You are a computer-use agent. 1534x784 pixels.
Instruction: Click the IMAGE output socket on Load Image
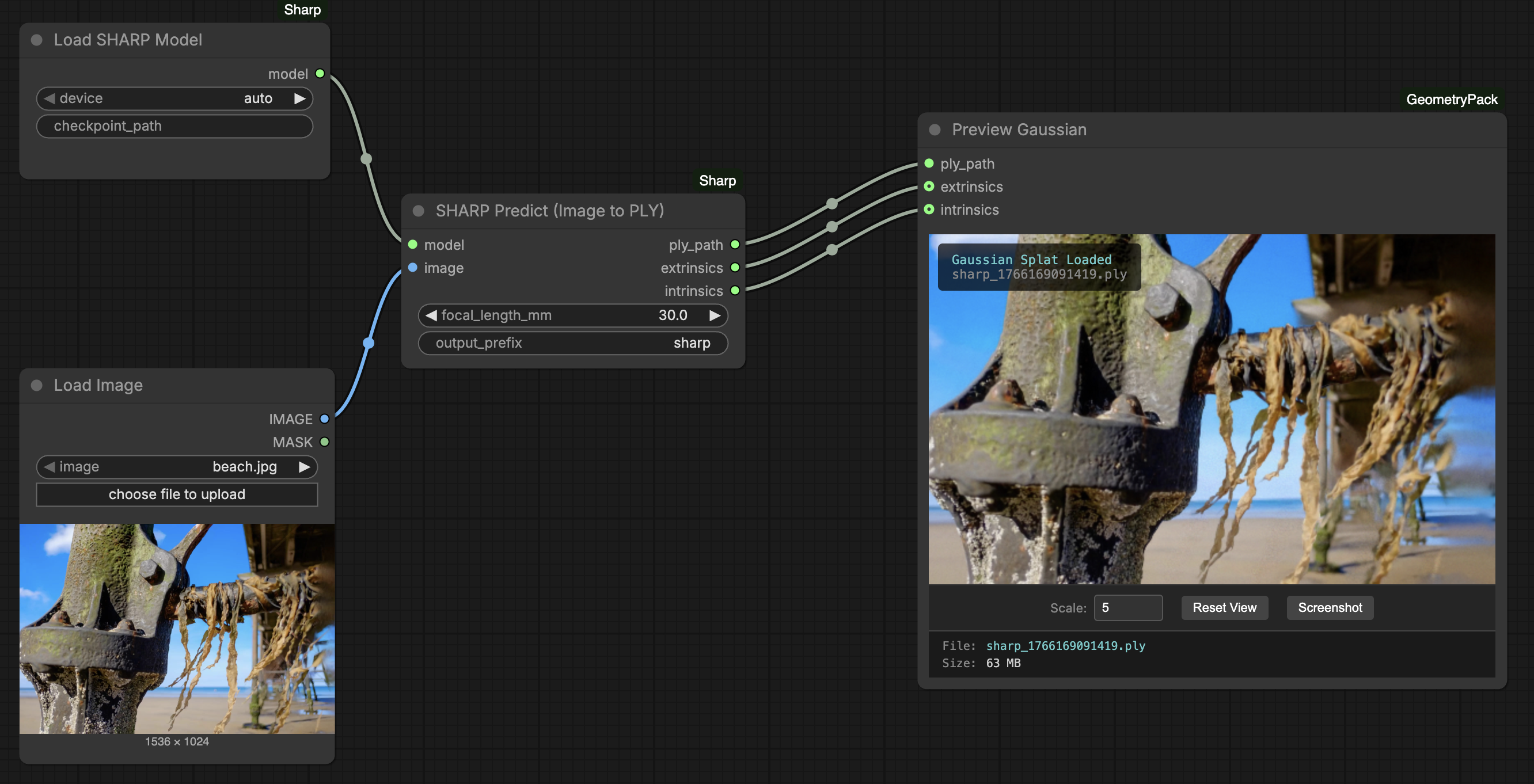[325, 419]
